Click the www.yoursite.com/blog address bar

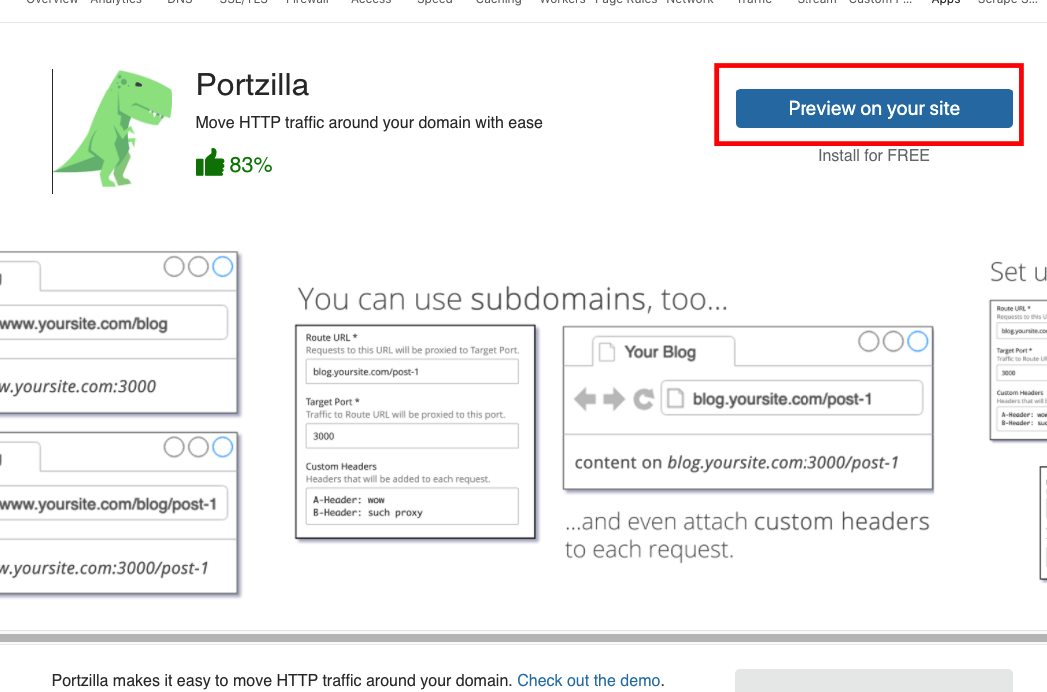112,323
